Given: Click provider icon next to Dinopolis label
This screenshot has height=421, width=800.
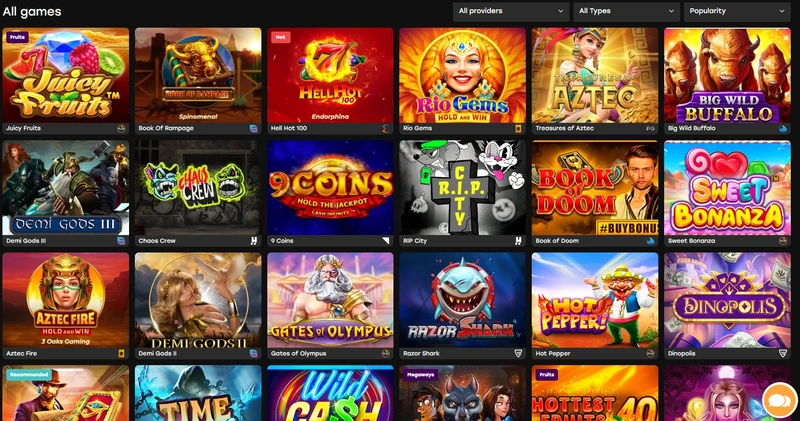Looking at the screenshot, I should [783, 353].
